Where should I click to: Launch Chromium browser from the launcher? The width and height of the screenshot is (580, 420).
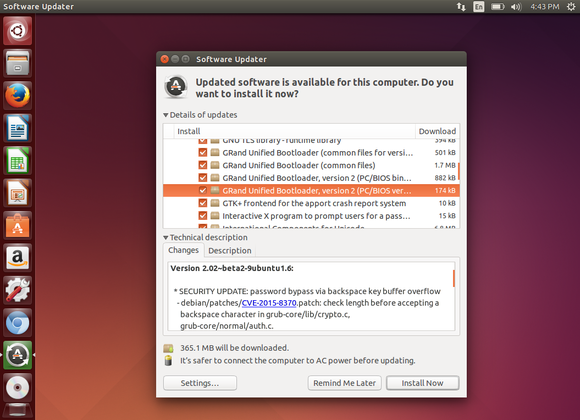(17, 323)
